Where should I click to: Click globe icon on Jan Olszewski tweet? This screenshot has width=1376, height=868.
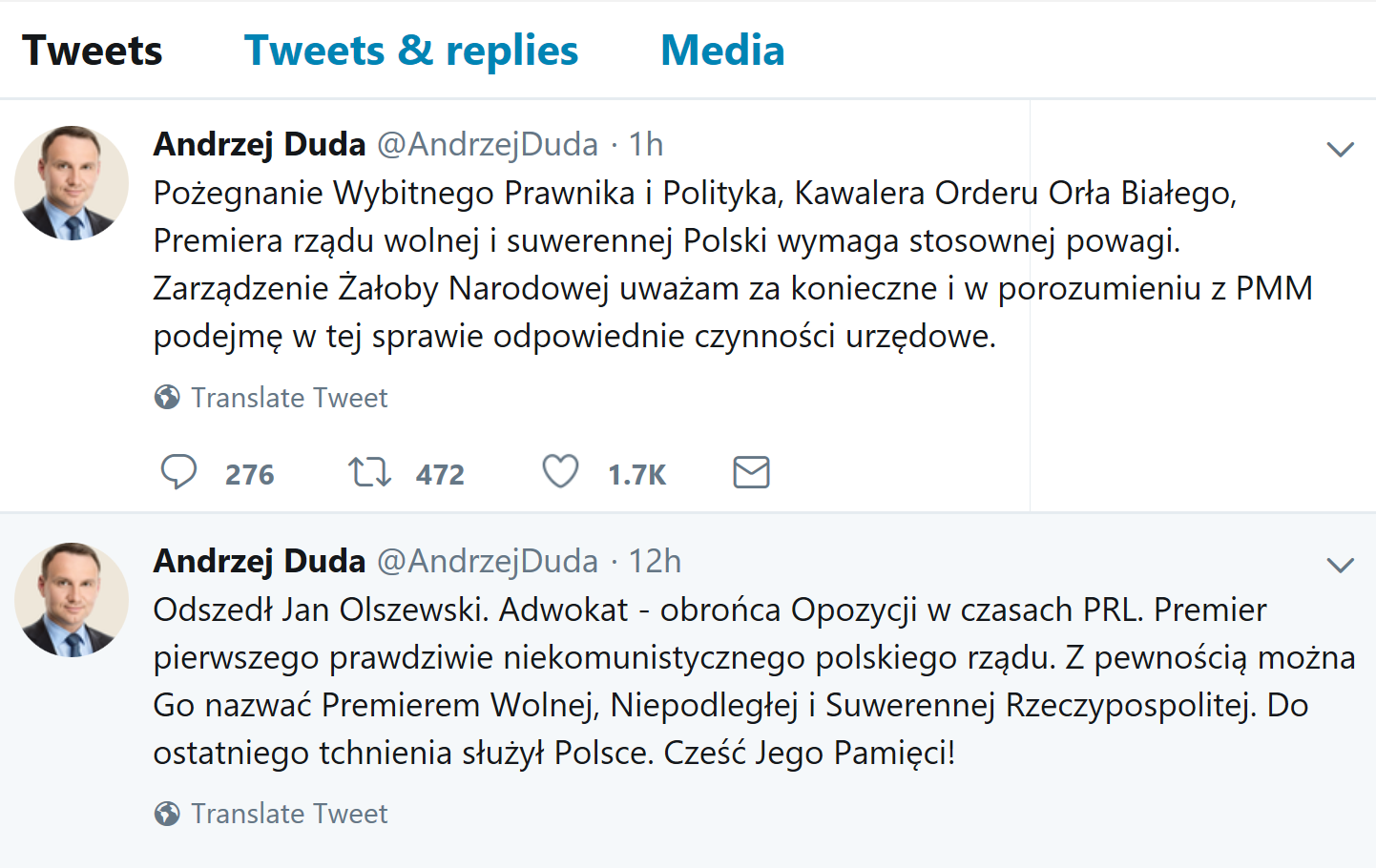pos(167,814)
